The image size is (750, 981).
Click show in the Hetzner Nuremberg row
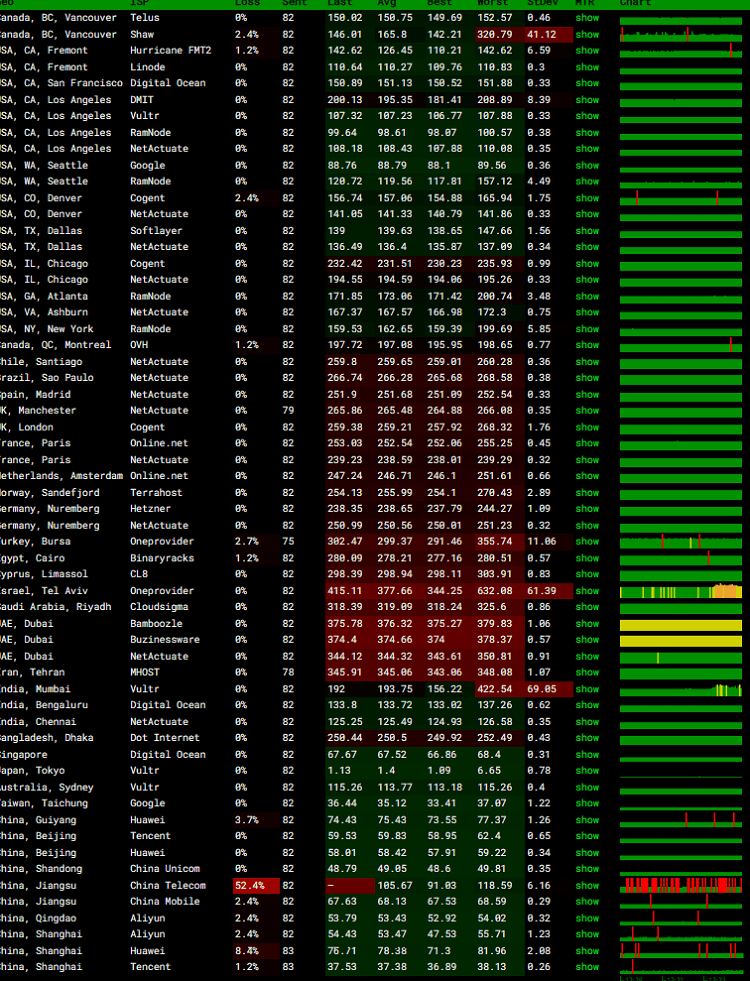coord(587,509)
